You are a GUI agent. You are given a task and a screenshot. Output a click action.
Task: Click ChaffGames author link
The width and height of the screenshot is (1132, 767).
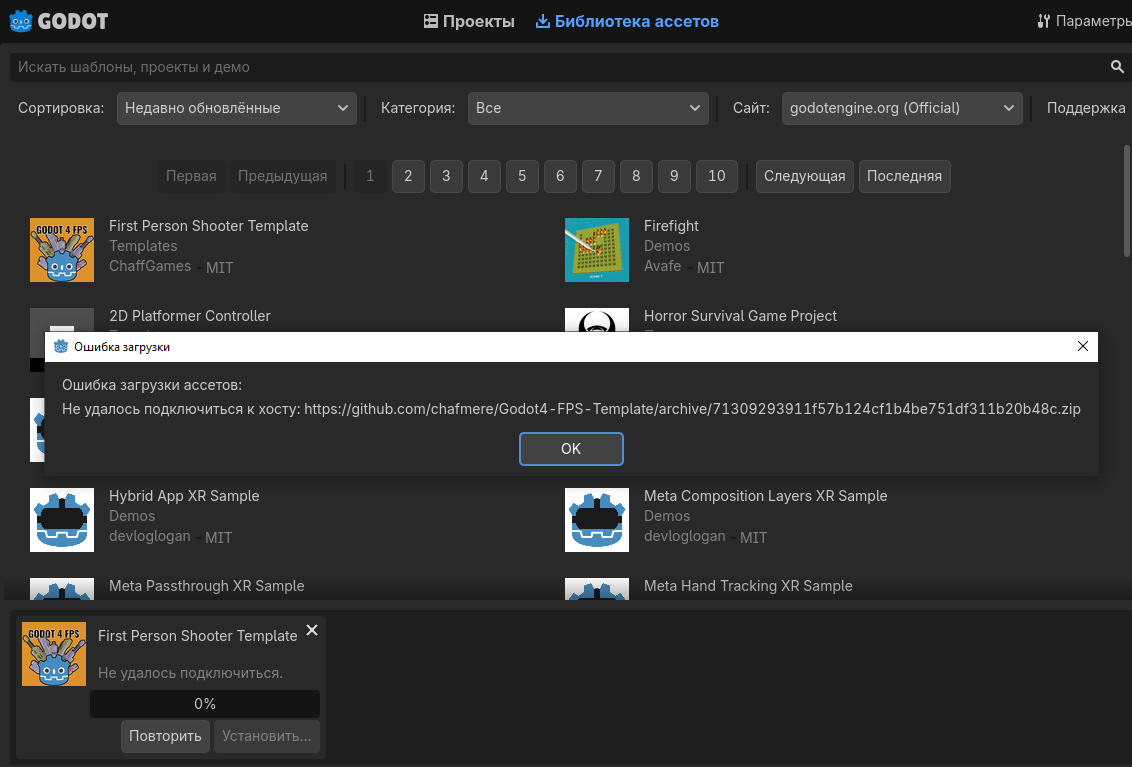click(150, 266)
